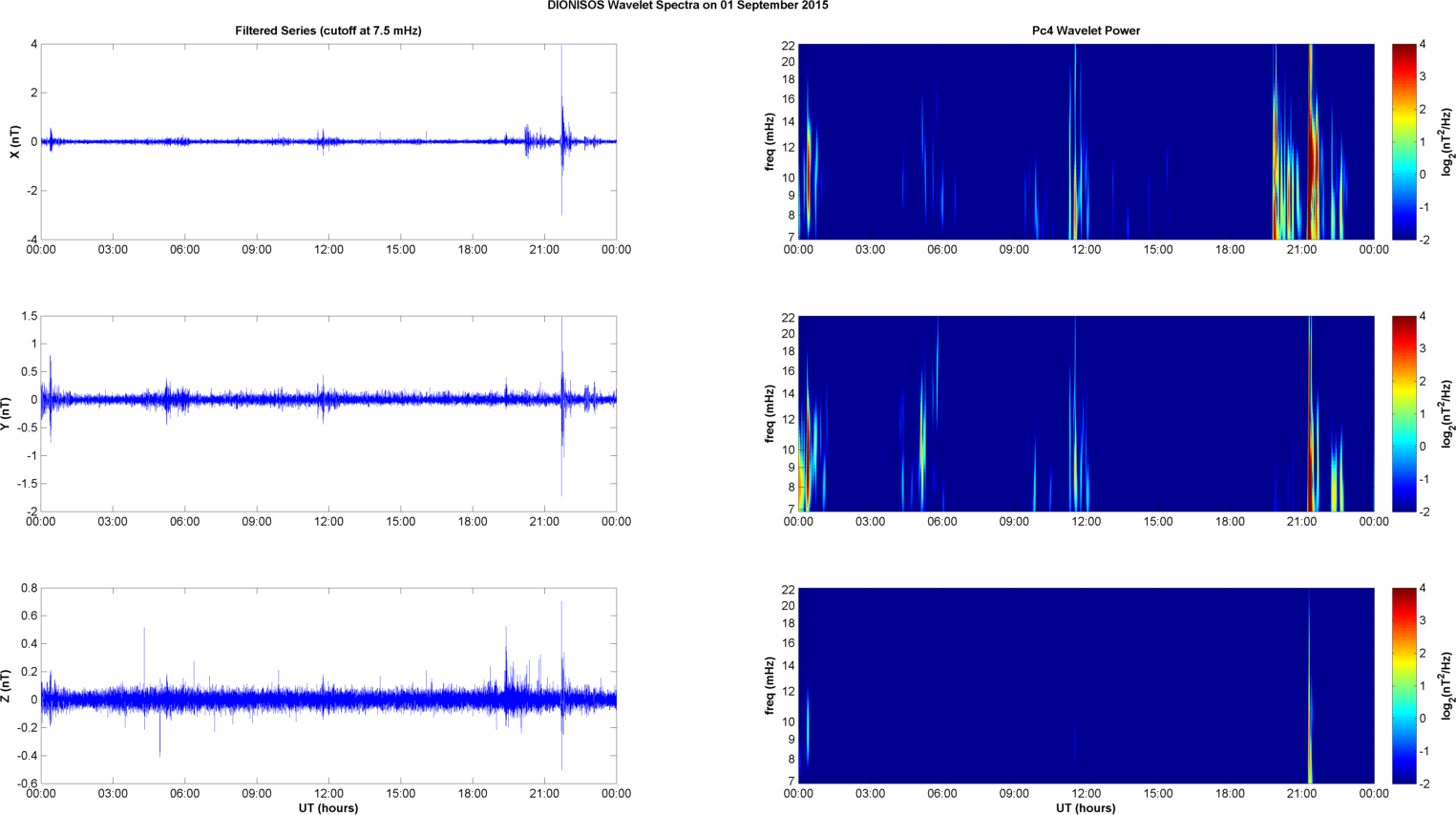Click 'UT (hours)' under the Z wavelet spectrogram
This screenshot has height=815, width=1456.
point(1086,808)
